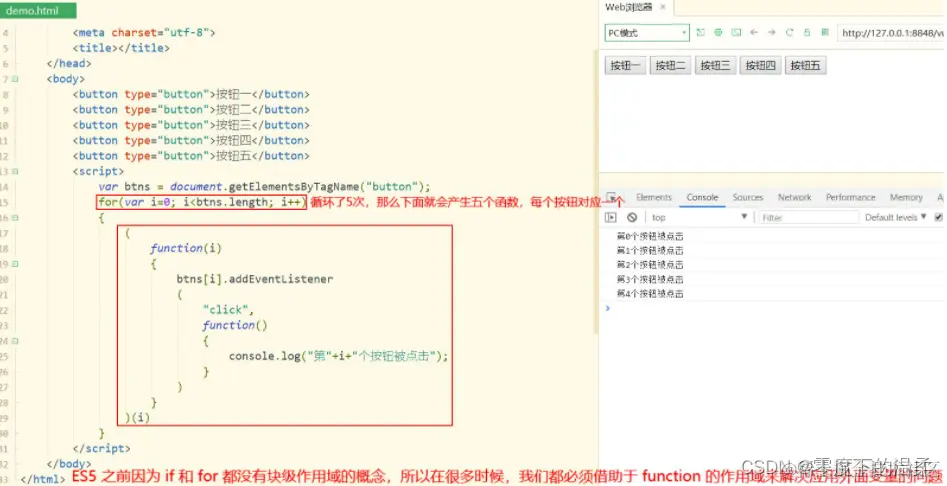Click the QR code icon near address bar
Screen dimensions: 947x486
(825, 33)
